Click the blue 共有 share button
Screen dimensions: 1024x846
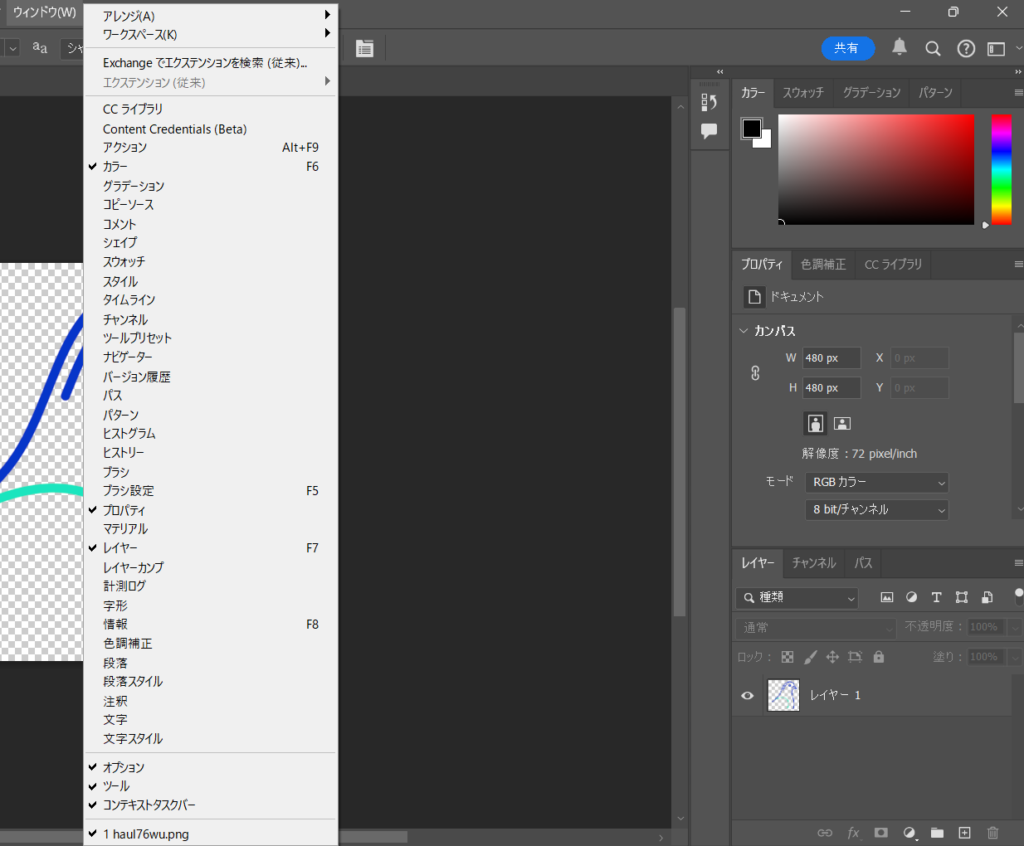tap(847, 48)
